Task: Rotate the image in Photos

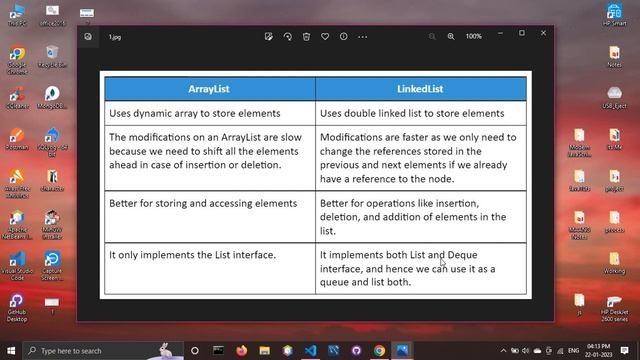Action: 288,37
